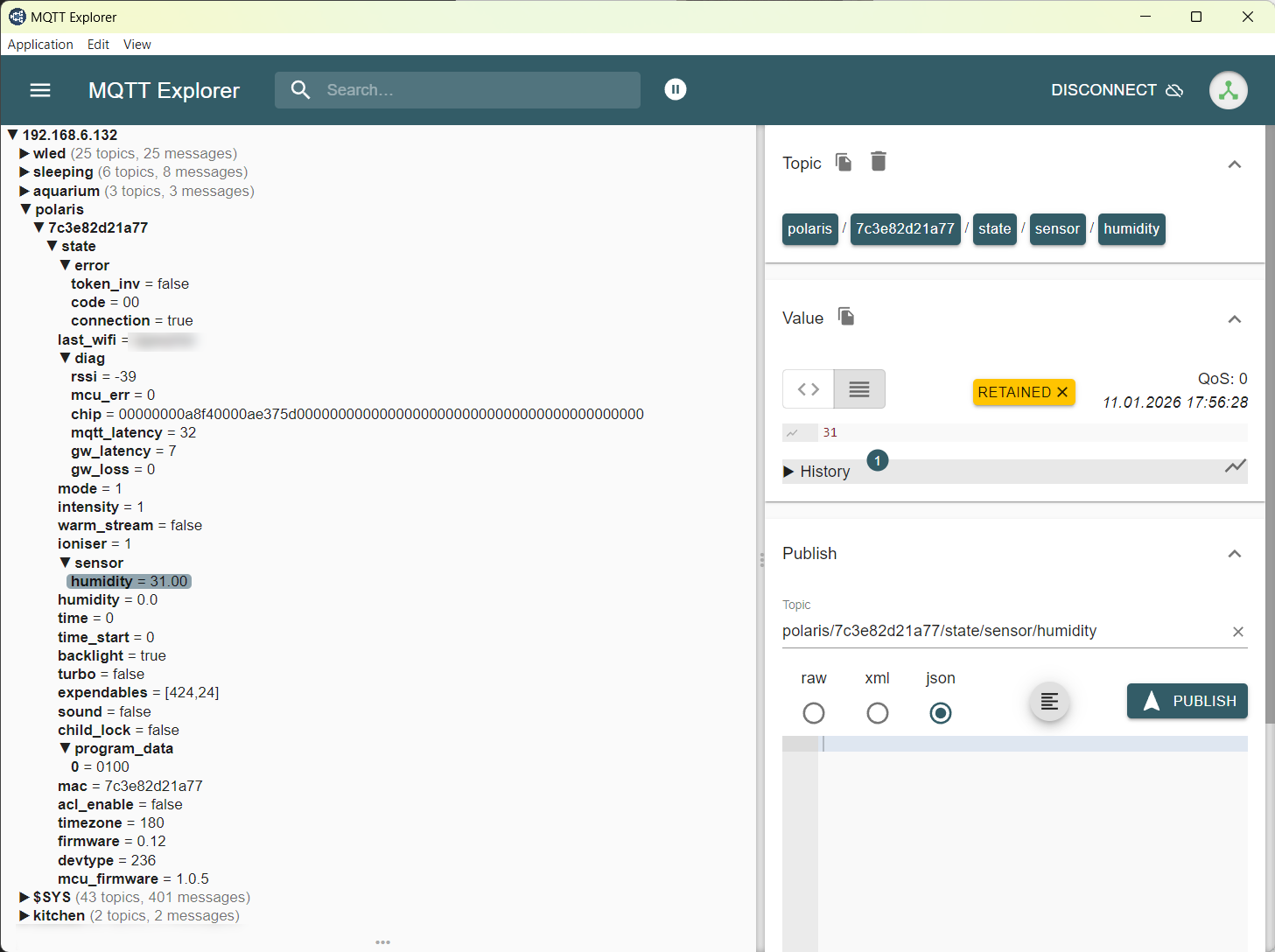Screen dimensions: 1275x952
Task: Delete the selected topic with the trash icon
Action: click(879, 162)
